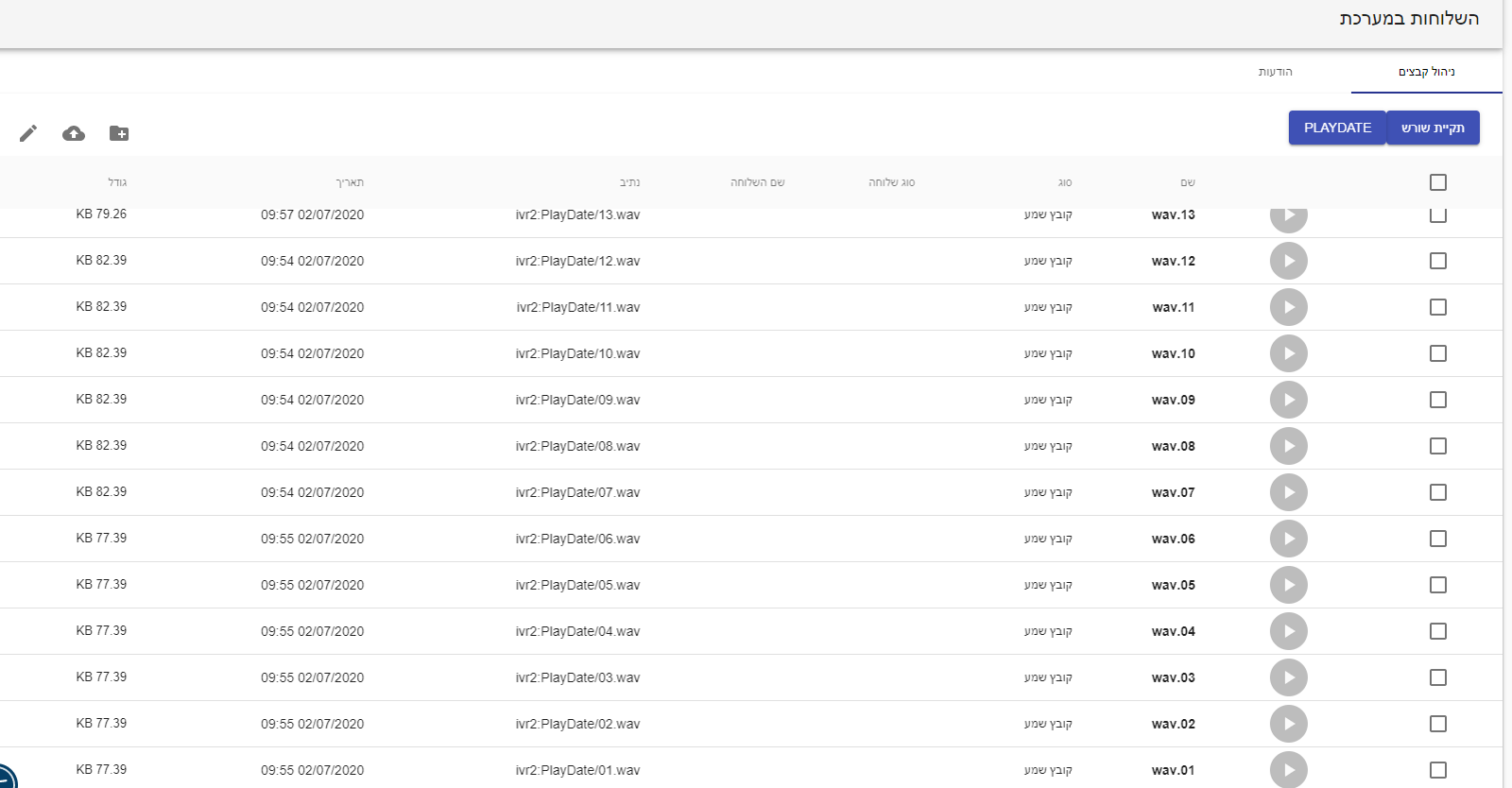
Task: Play the 05.wav audio file
Action: point(1288,585)
